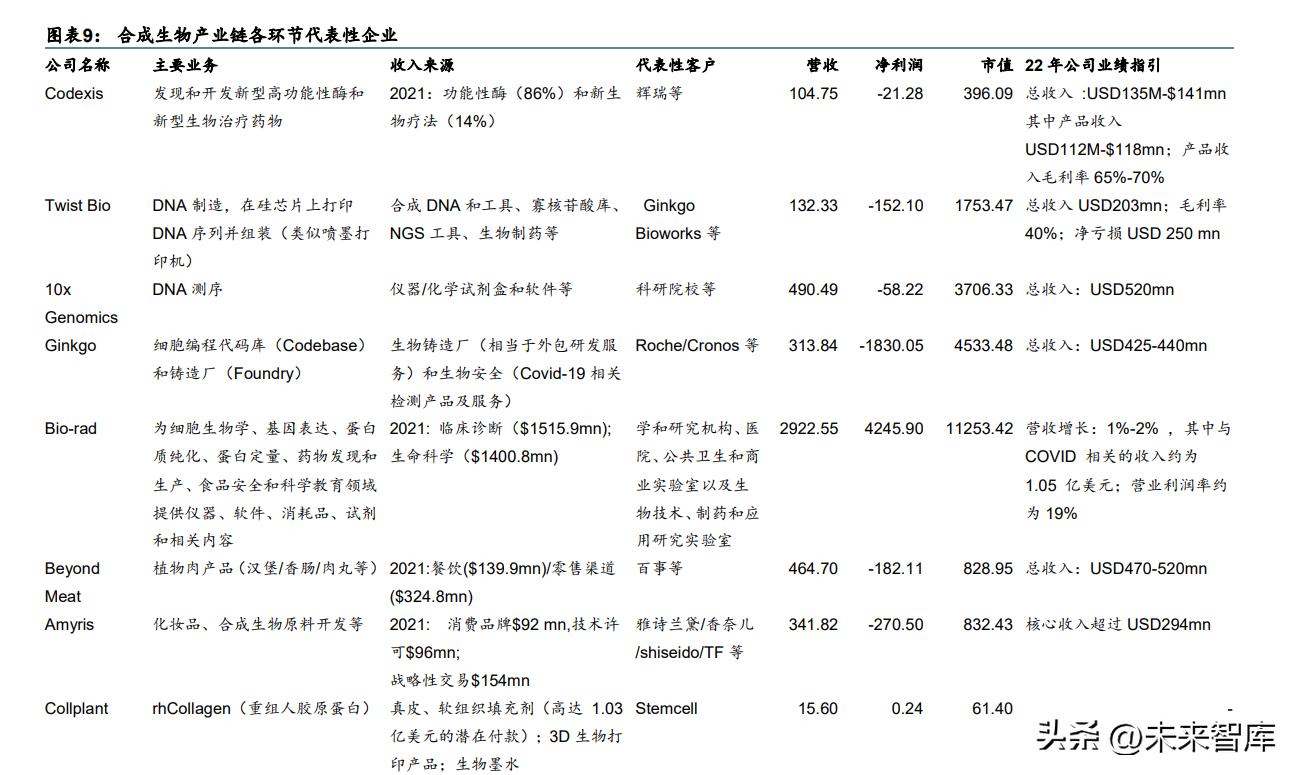Click Ginkgo net profit -1830.05
The image size is (1298, 775).
pos(891,345)
